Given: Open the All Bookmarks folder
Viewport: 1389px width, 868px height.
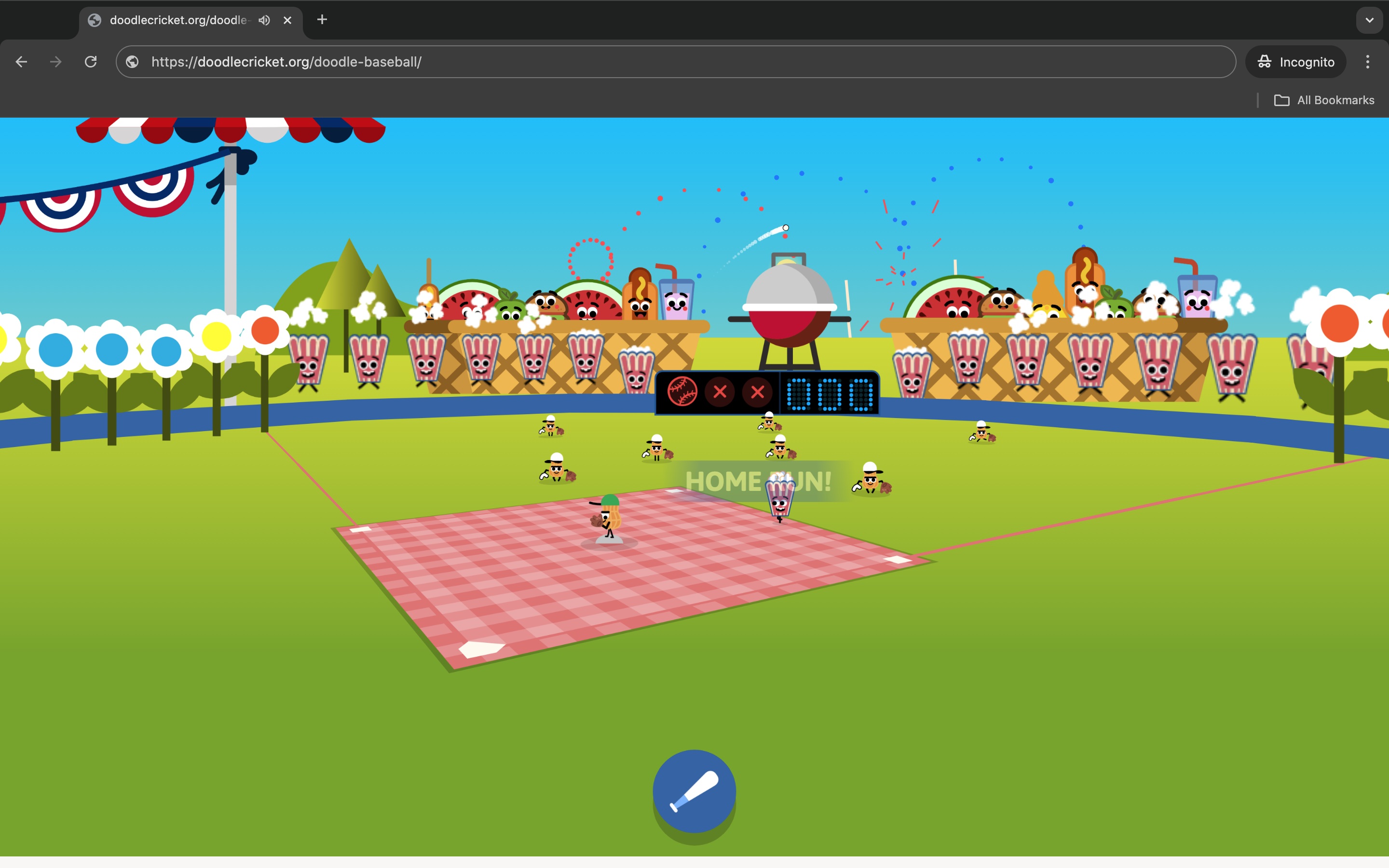Looking at the screenshot, I should coord(1323,100).
